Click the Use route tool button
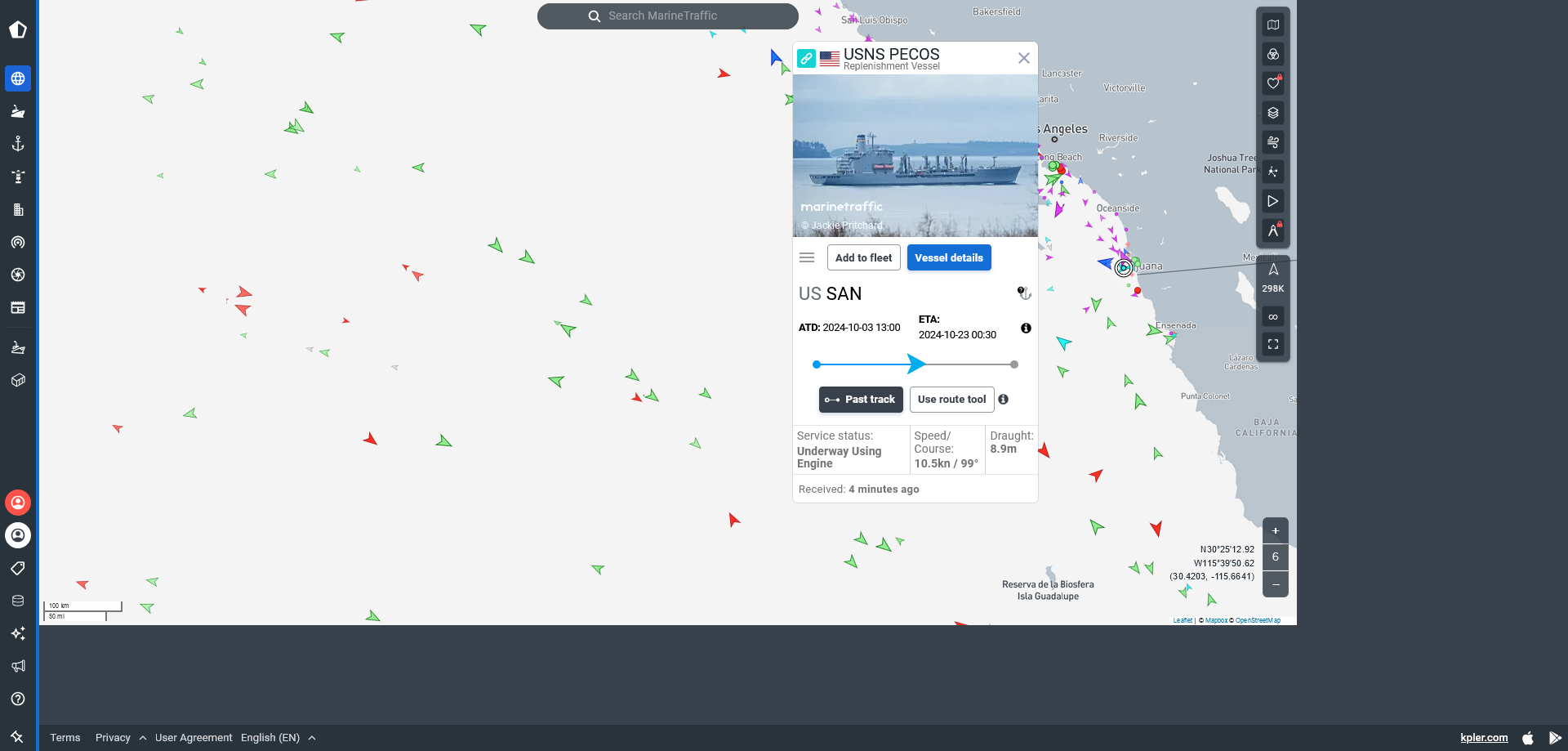 pos(952,400)
